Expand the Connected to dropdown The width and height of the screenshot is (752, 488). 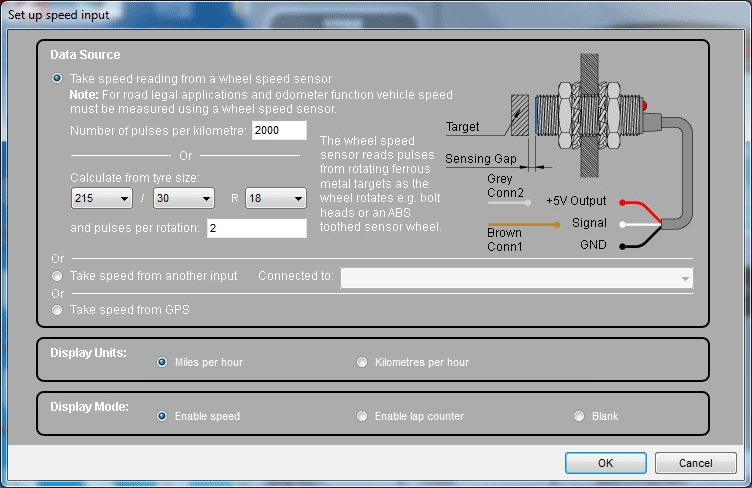pyautogui.click(x=516, y=277)
